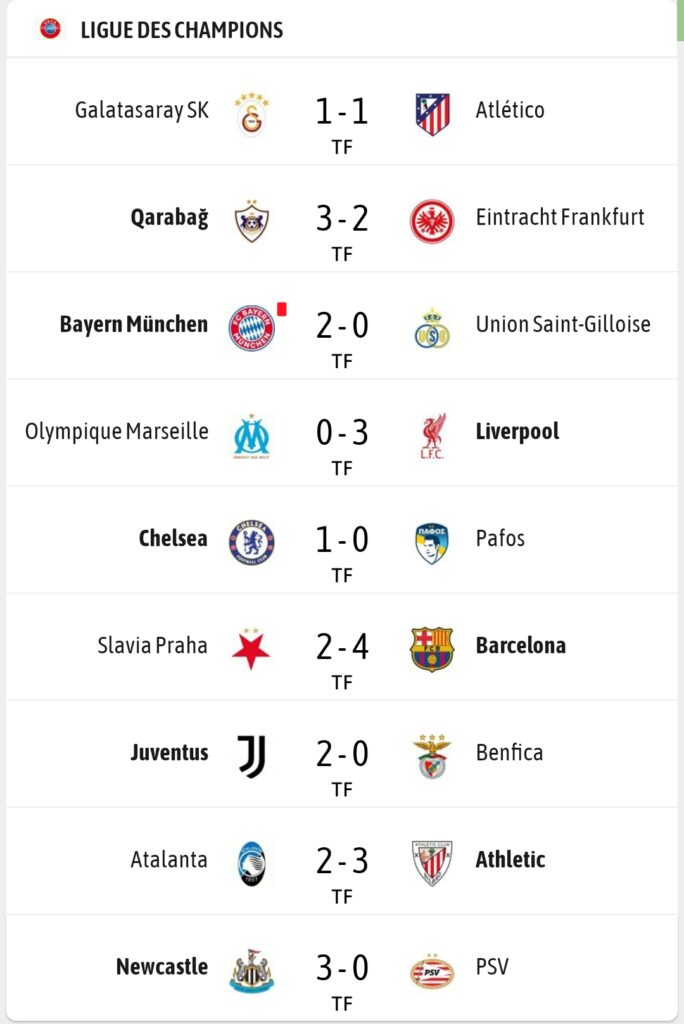Click the red card indicator beside Bayern
The width and height of the screenshot is (684, 1024).
tap(282, 309)
